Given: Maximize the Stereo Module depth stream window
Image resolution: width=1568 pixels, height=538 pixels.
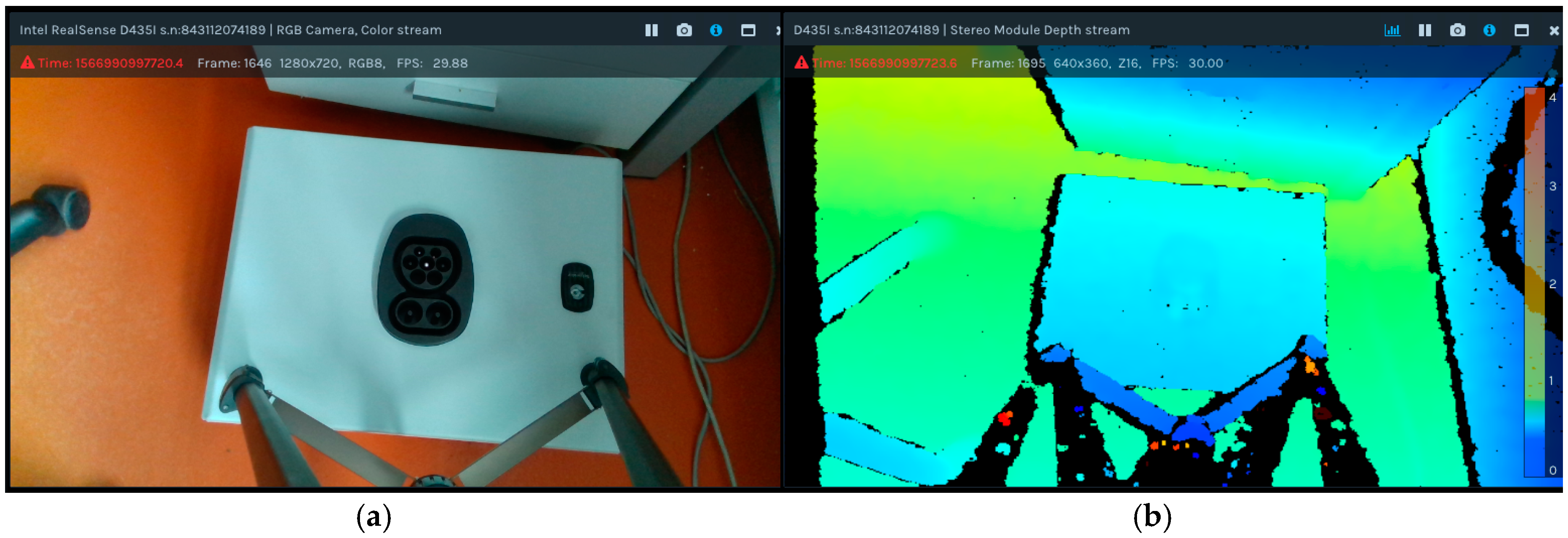Looking at the screenshot, I should click(1521, 30).
